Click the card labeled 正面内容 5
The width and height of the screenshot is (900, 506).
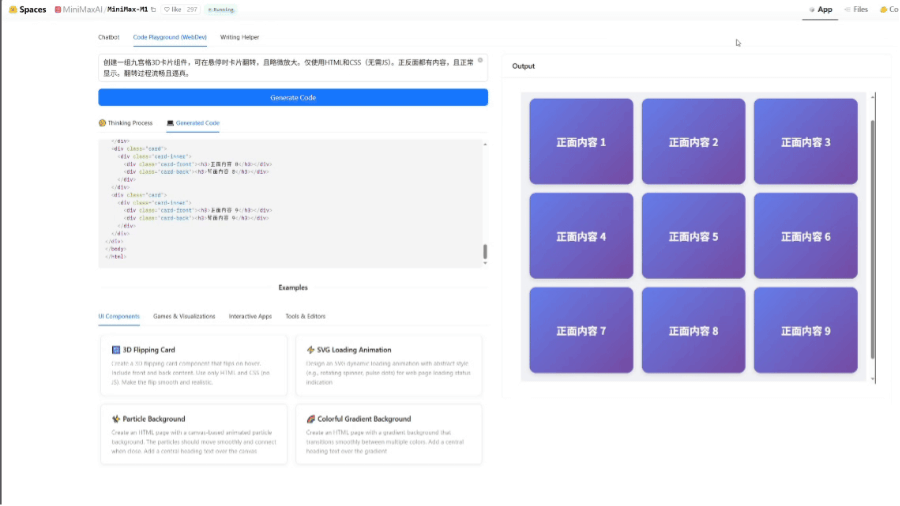coord(693,236)
